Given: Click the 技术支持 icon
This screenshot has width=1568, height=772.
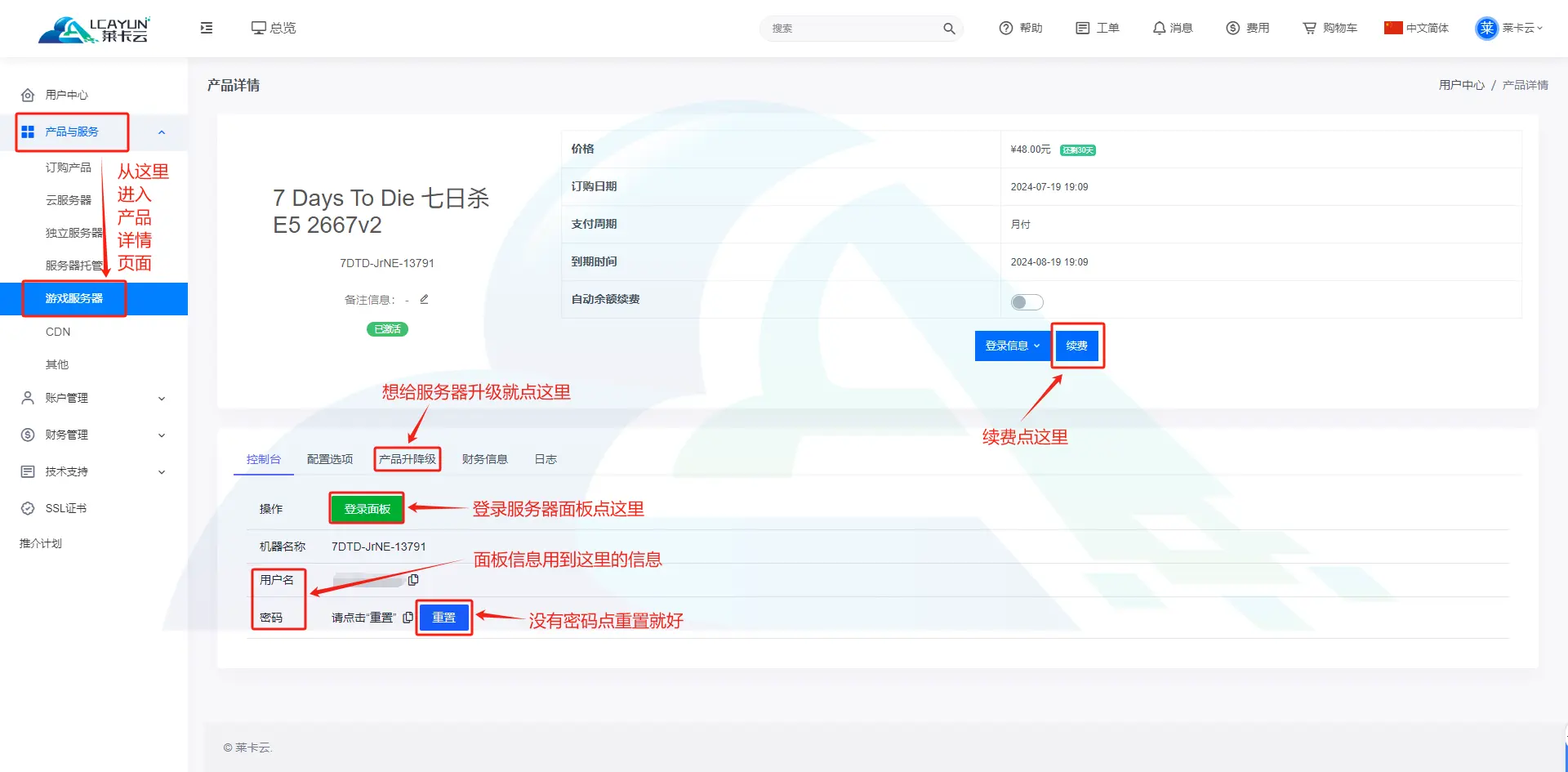Looking at the screenshot, I should click(28, 471).
